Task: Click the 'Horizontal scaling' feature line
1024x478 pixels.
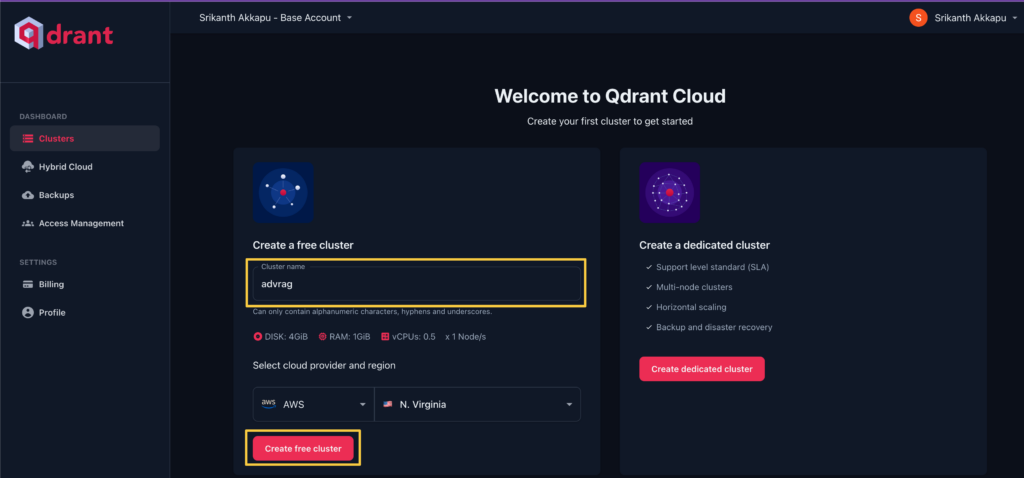Action: point(691,307)
